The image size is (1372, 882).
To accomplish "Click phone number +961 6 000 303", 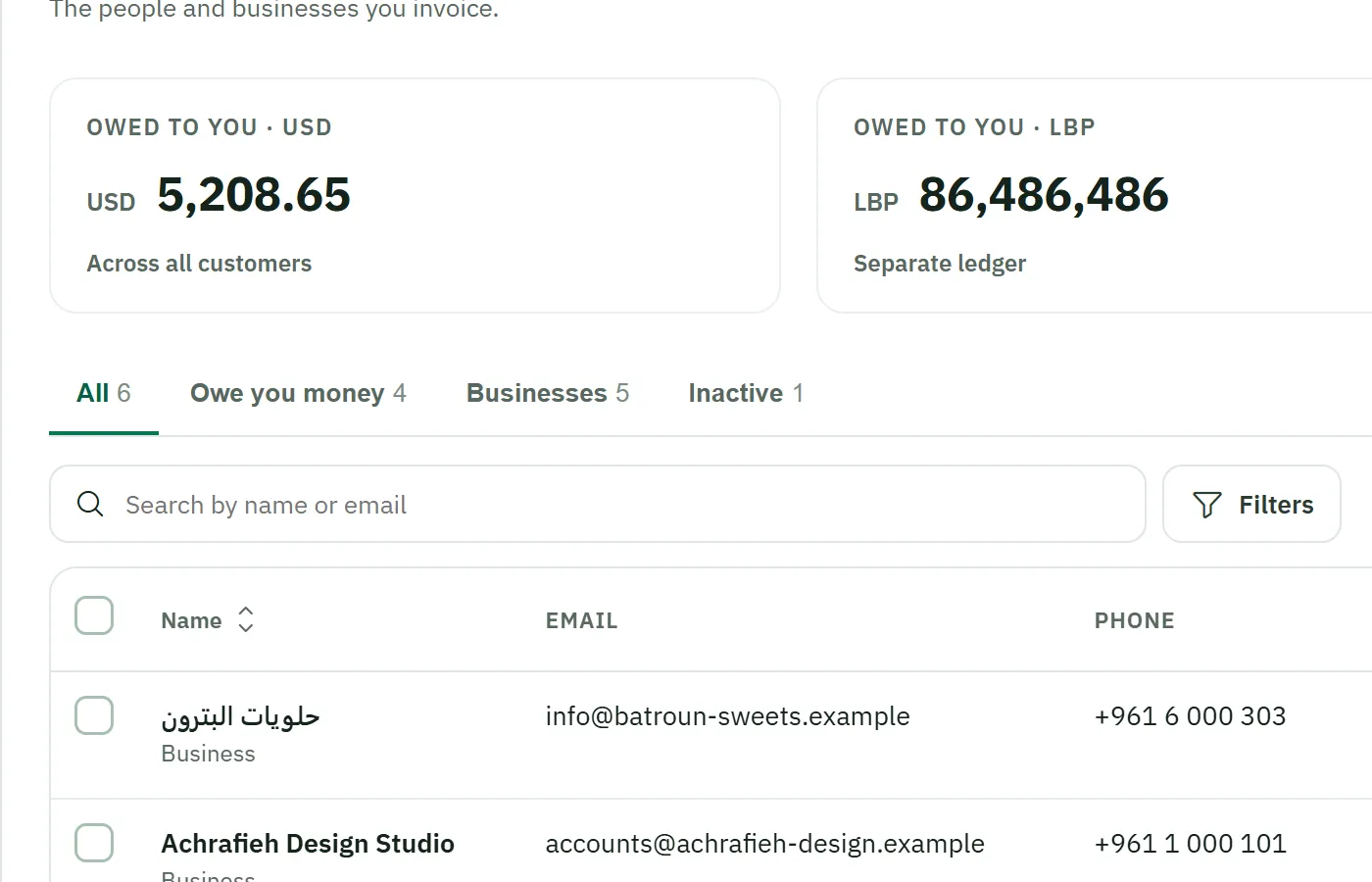I will click(1191, 716).
